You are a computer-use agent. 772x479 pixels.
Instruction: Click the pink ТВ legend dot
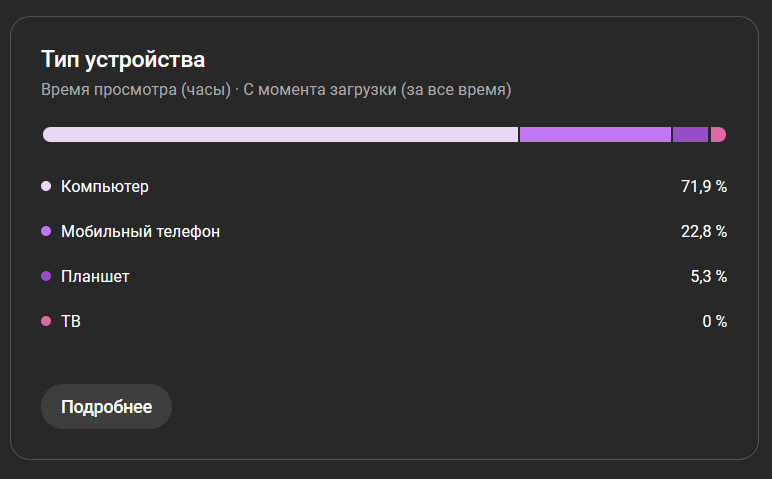(x=46, y=321)
